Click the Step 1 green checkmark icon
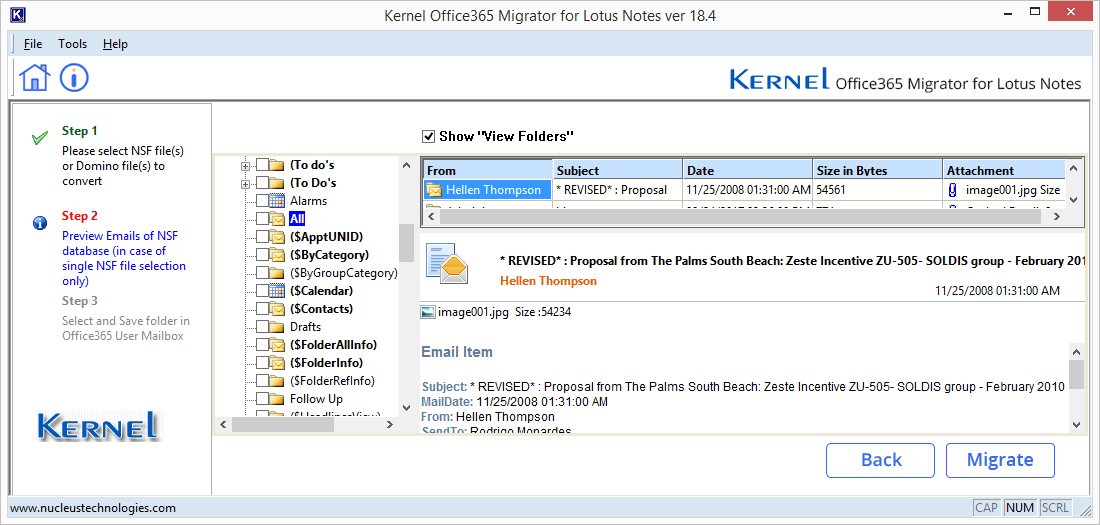The height and width of the screenshot is (525, 1100). (x=40, y=137)
